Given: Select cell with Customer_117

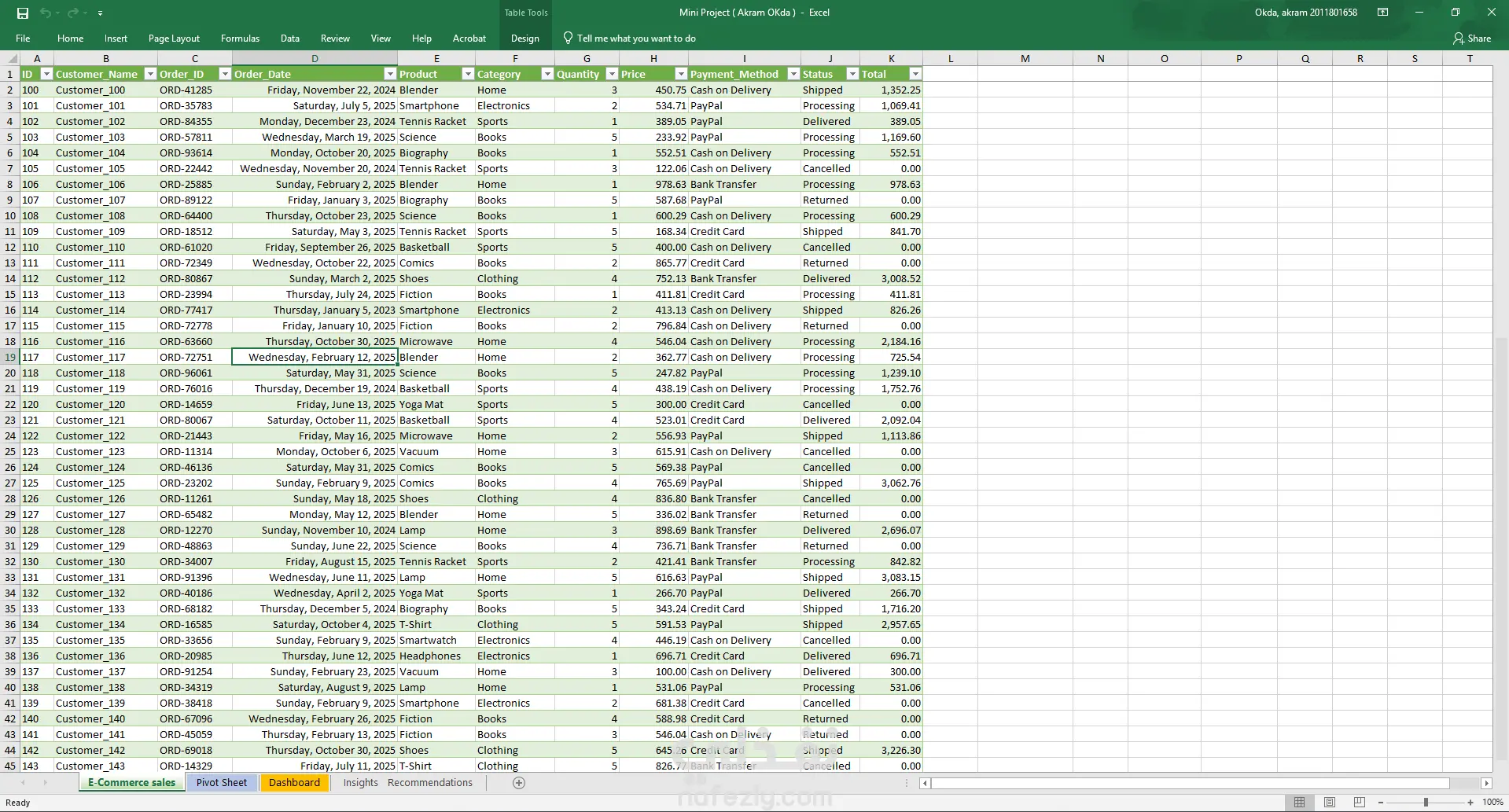Looking at the screenshot, I should point(105,357).
